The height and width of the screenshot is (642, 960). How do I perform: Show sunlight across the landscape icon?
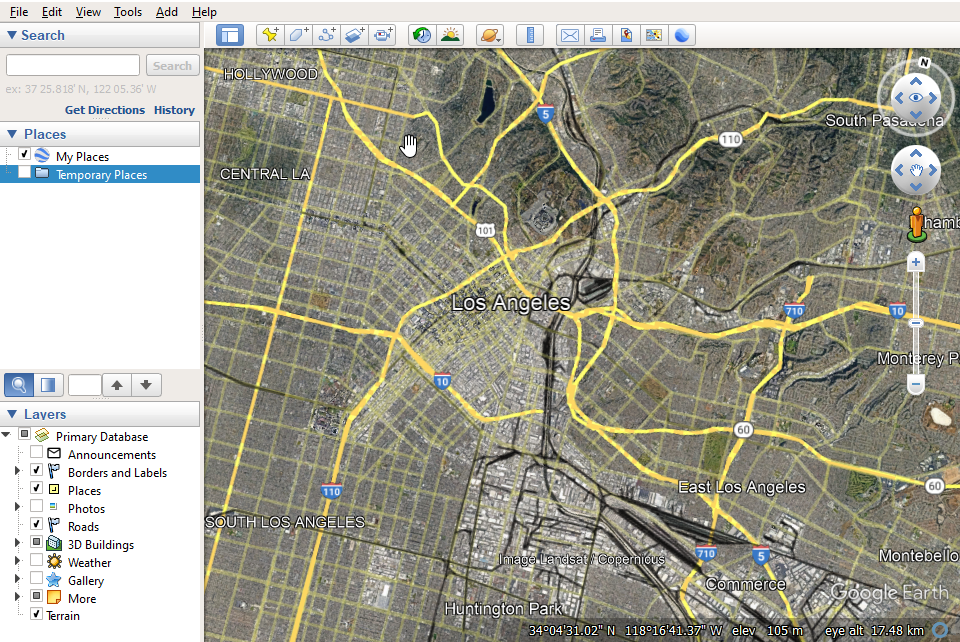[450, 35]
